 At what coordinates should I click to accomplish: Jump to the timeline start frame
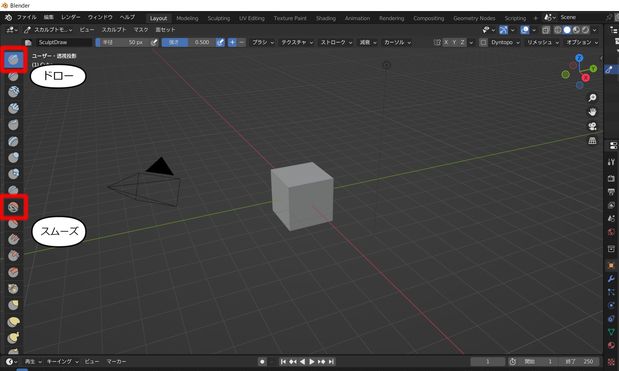(x=283, y=362)
